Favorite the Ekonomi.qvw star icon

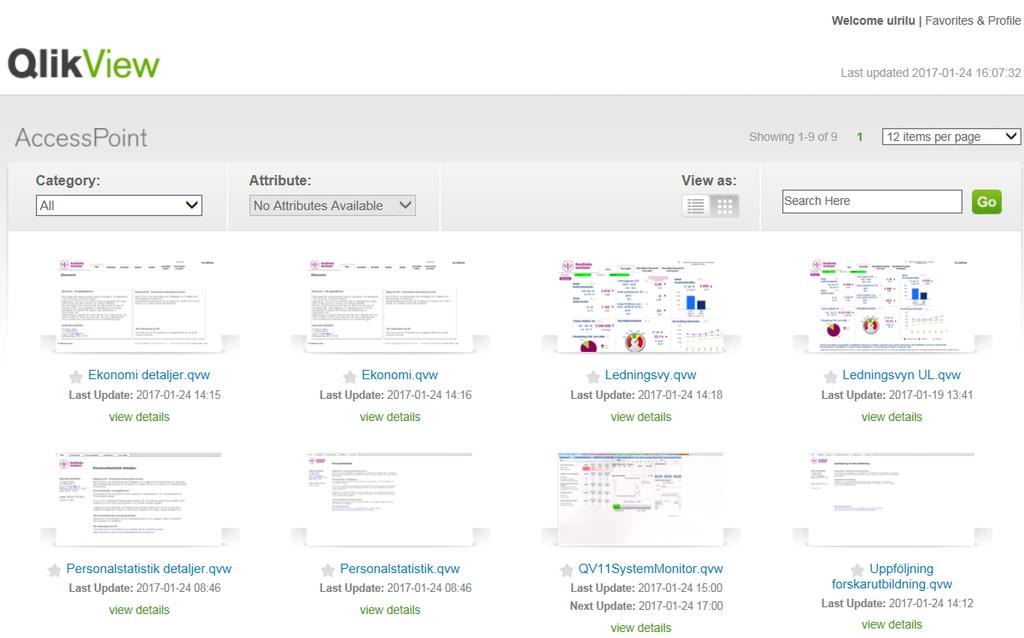tap(349, 376)
